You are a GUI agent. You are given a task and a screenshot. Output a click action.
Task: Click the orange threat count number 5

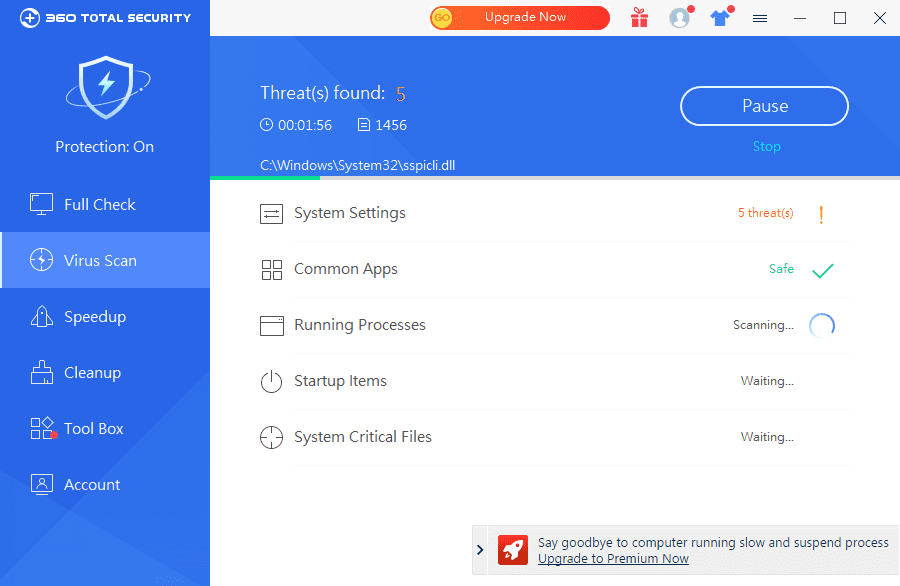(x=401, y=94)
